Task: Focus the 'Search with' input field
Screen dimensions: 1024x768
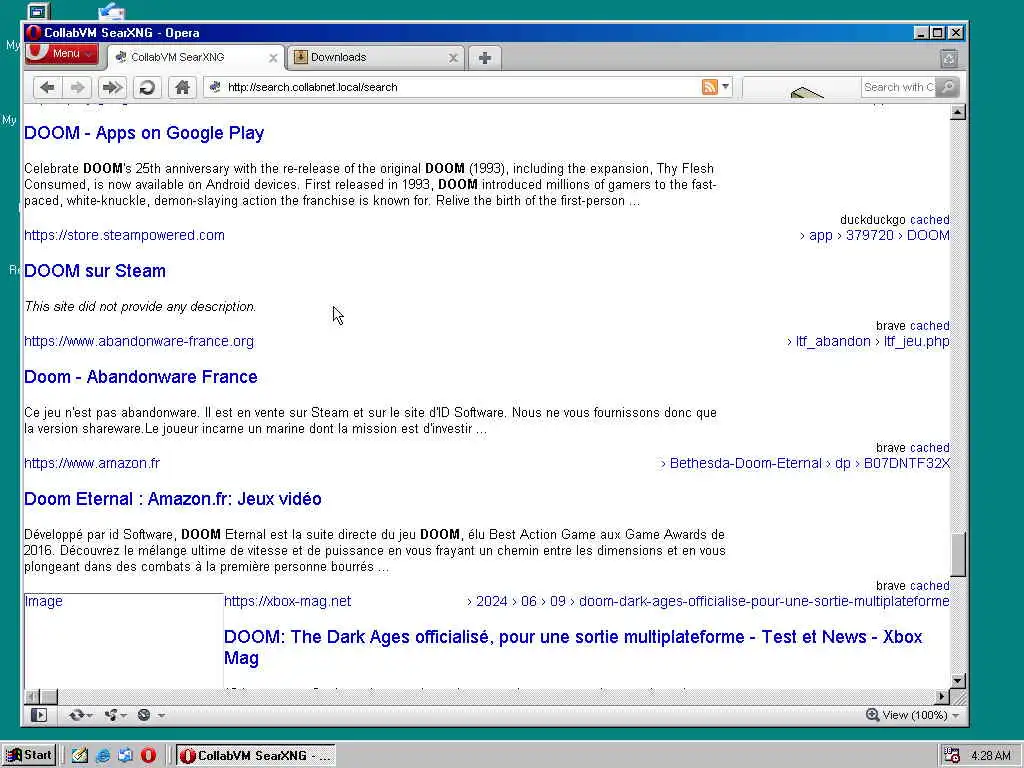Action: (x=898, y=87)
